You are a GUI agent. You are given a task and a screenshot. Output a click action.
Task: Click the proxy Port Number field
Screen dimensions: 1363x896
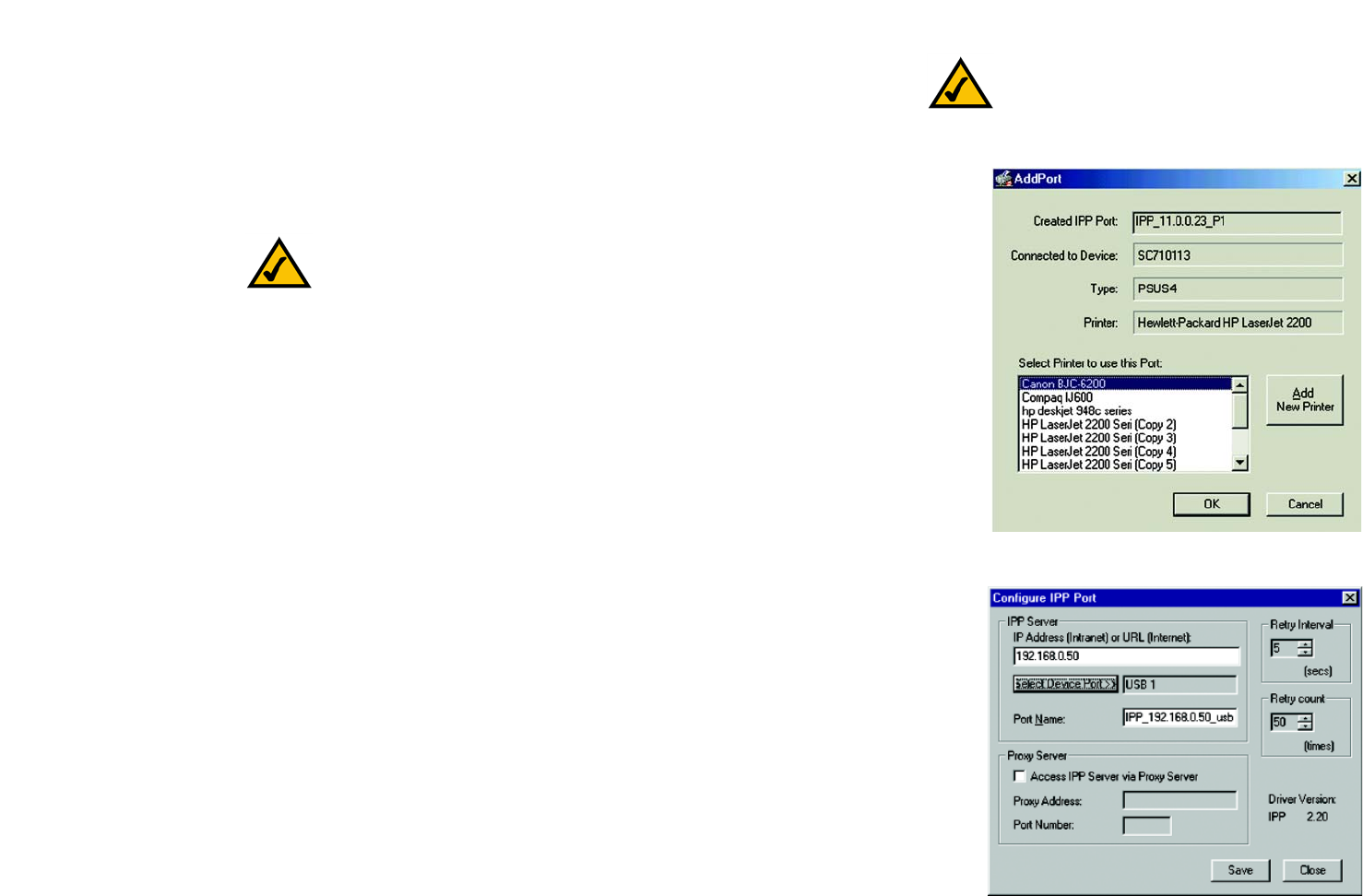click(x=1146, y=825)
